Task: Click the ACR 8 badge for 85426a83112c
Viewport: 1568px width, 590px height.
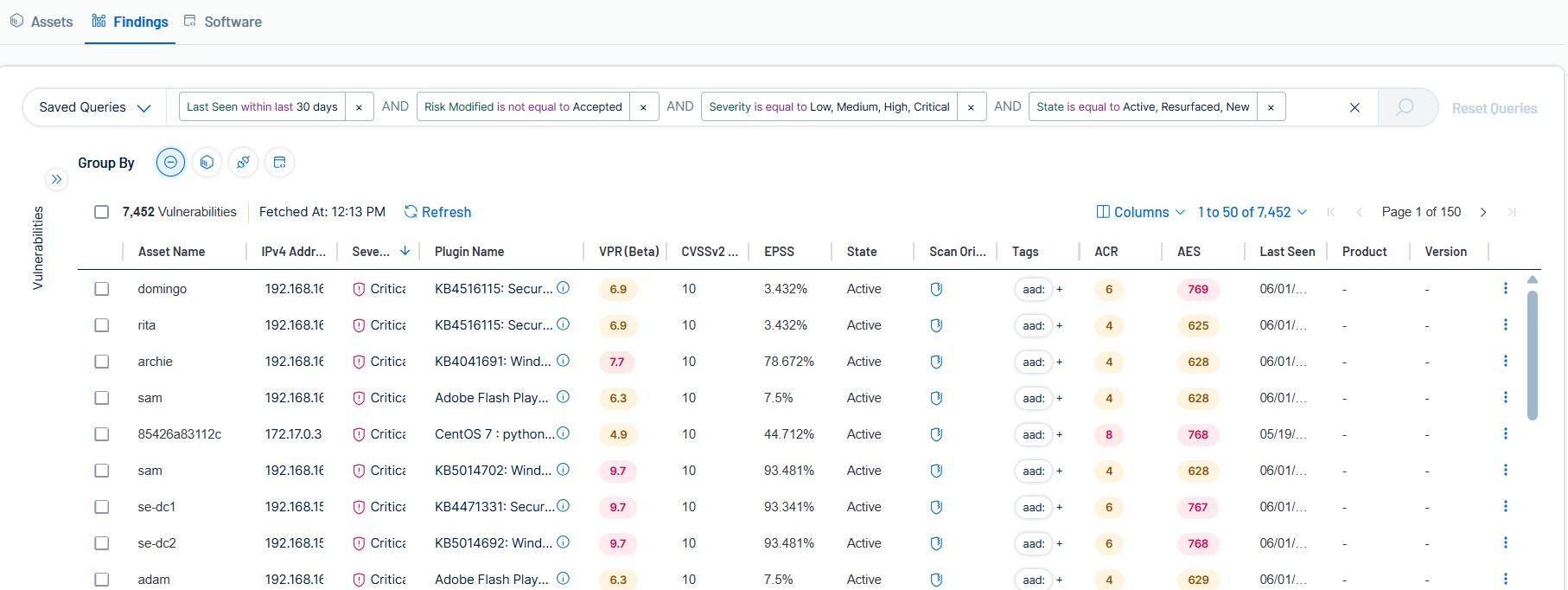Action: [x=1109, y=434]
